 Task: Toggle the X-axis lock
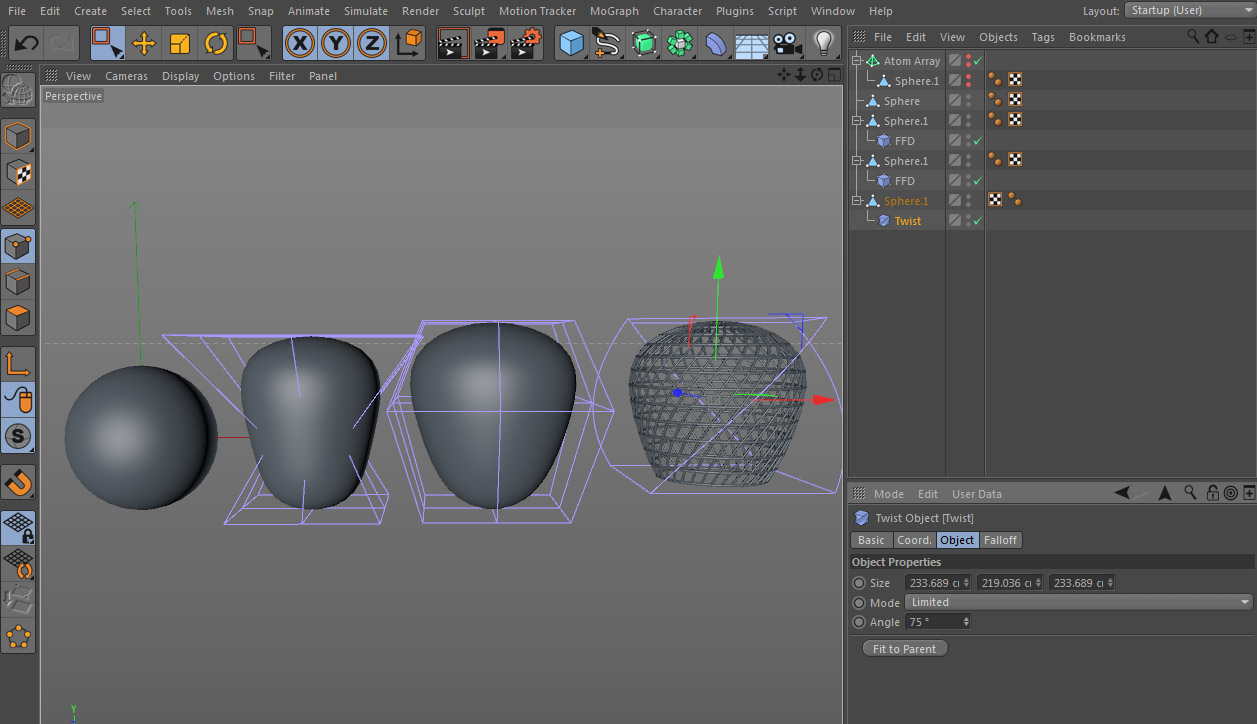point(300,43)
